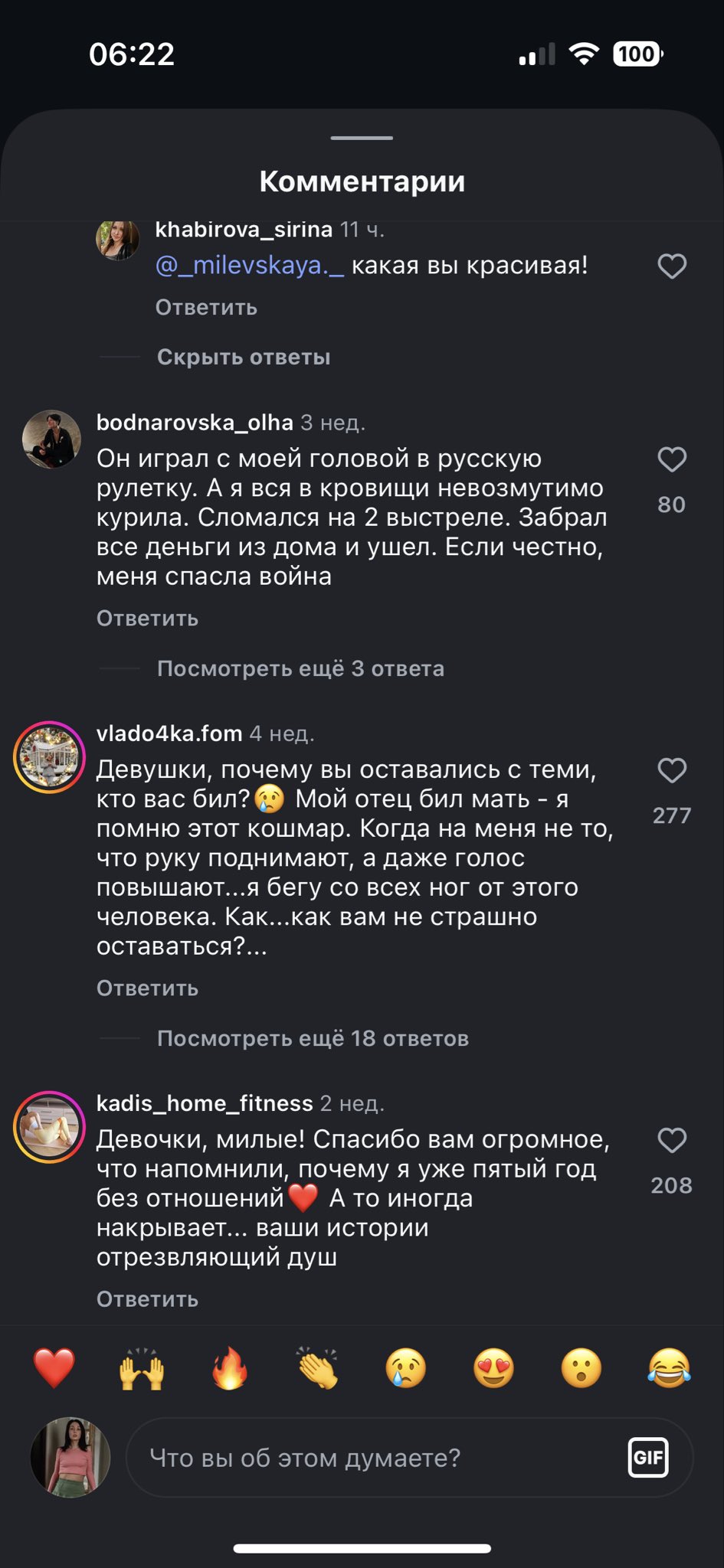Screen dimensions: 724x1568
Task: Like khabirova_sirina's reply
Action: tap(672, 266)
